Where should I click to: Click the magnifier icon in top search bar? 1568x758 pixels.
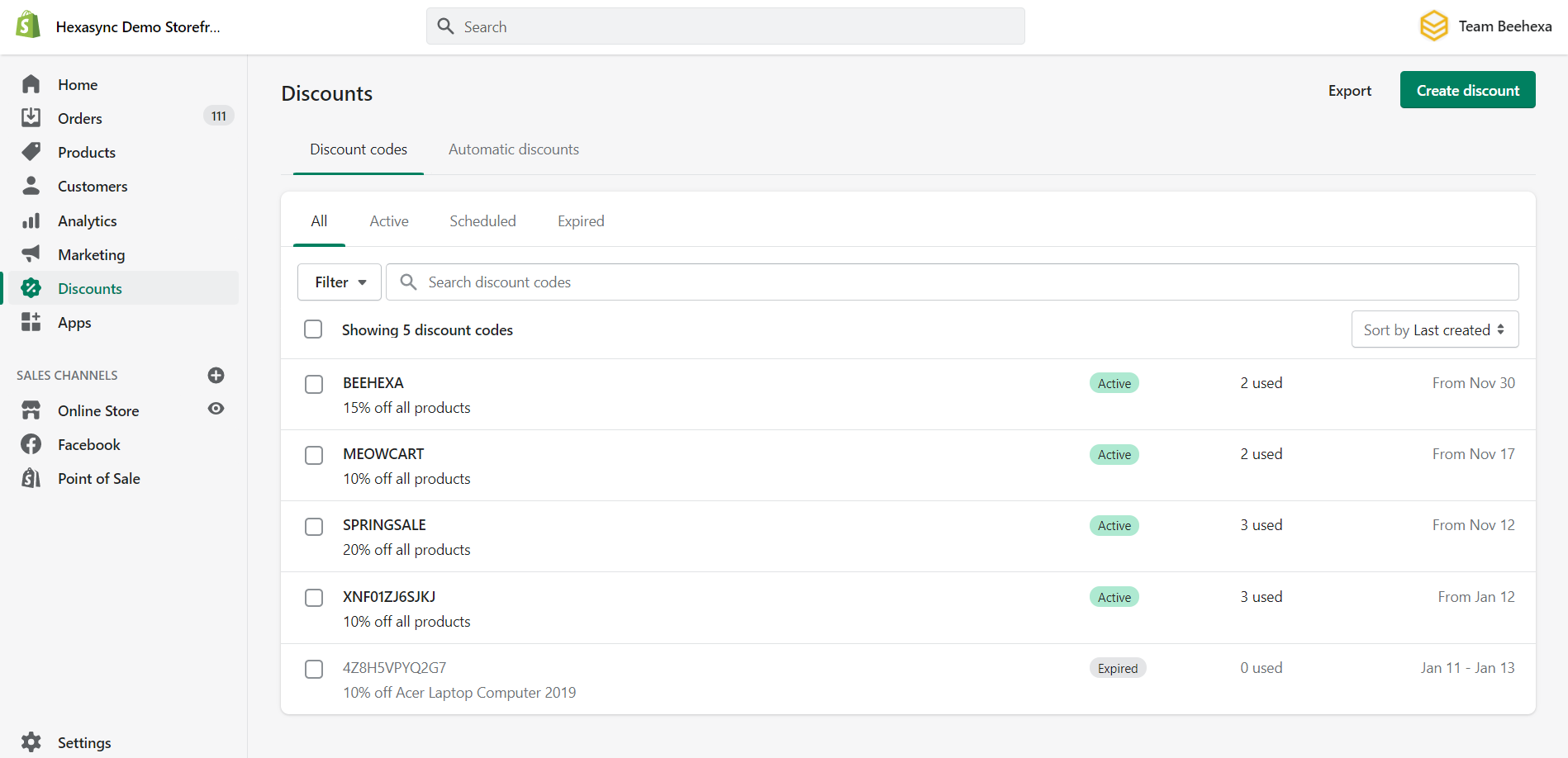[446, 26]
